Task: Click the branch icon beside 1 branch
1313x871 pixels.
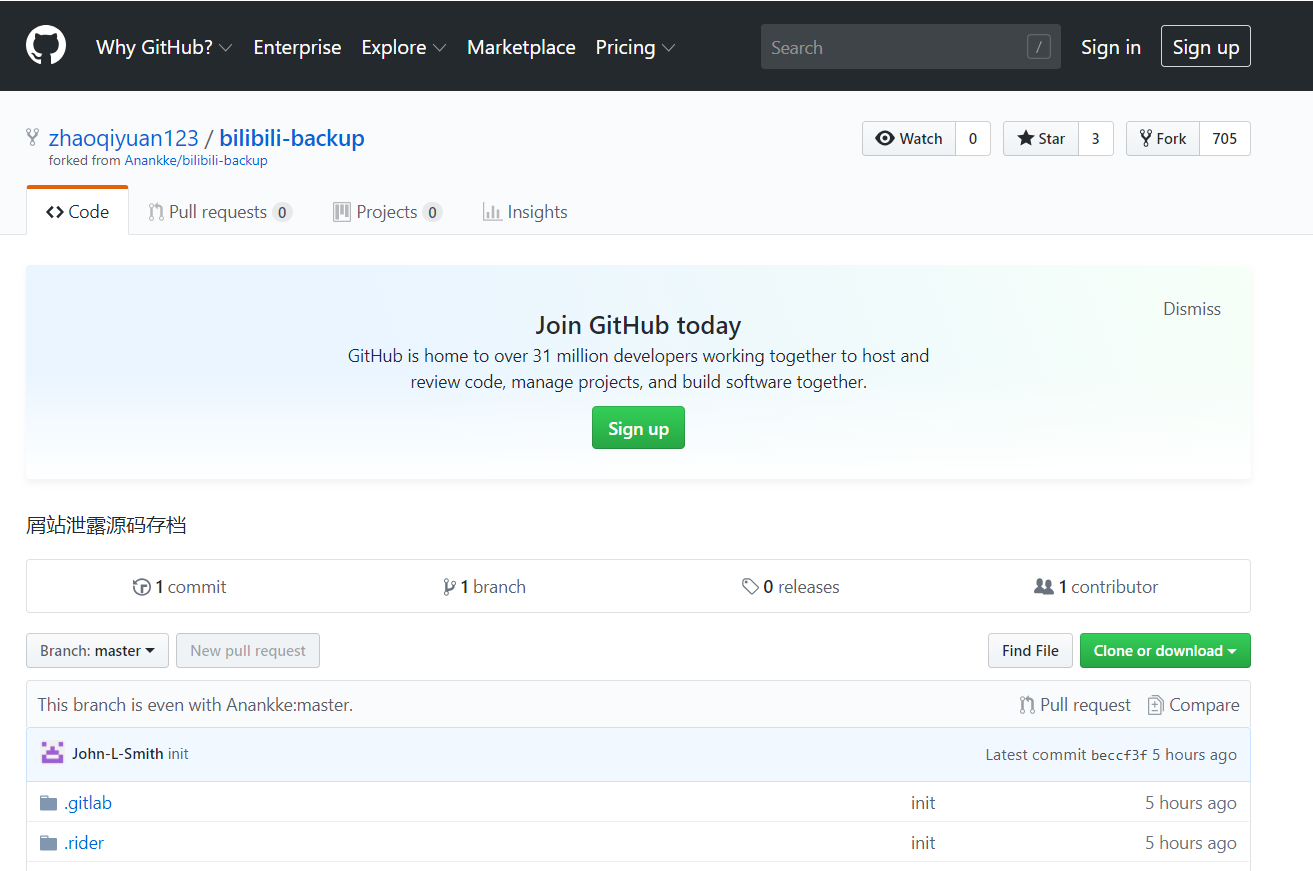Action: [x=449, y=587]
